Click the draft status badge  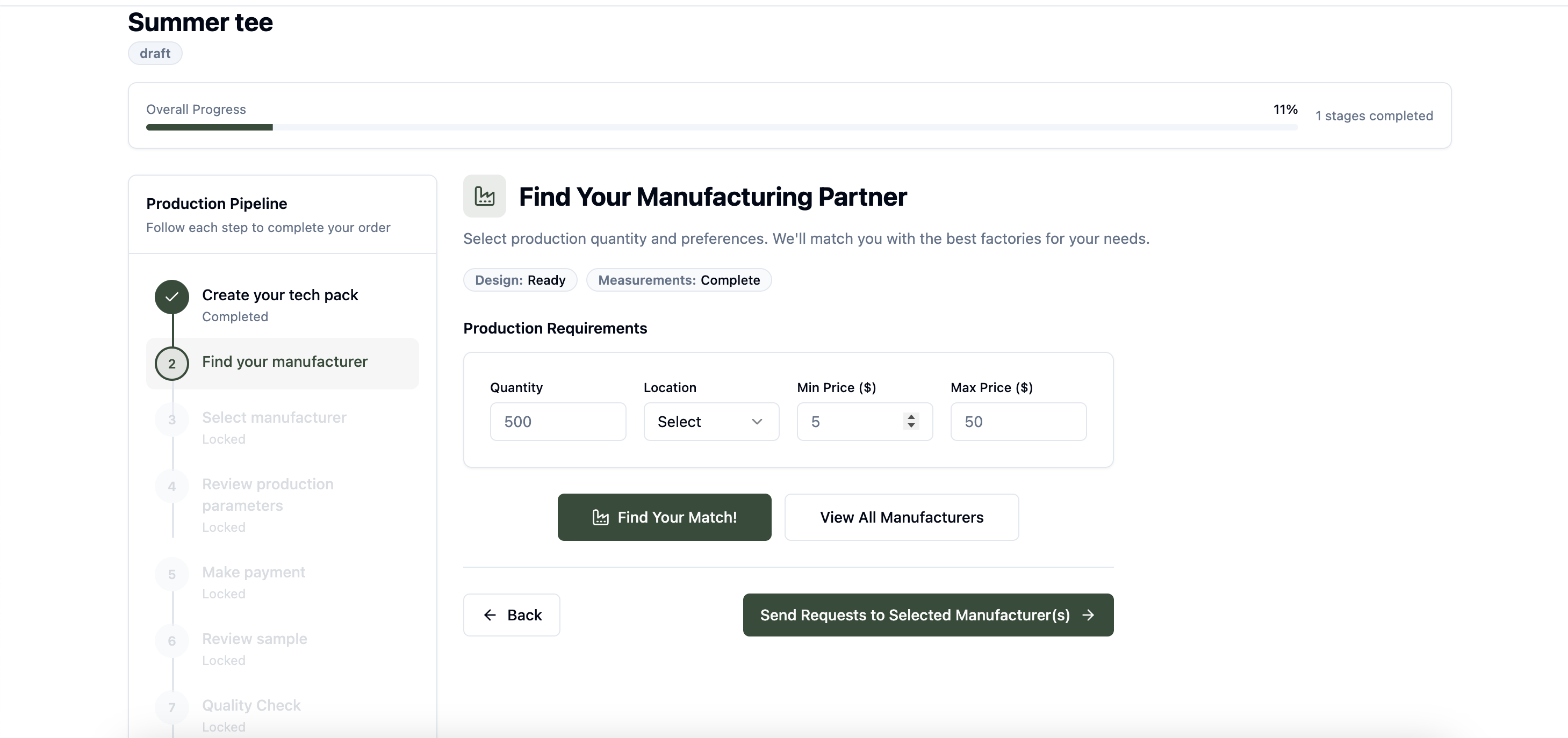click(x=155, y=54)
